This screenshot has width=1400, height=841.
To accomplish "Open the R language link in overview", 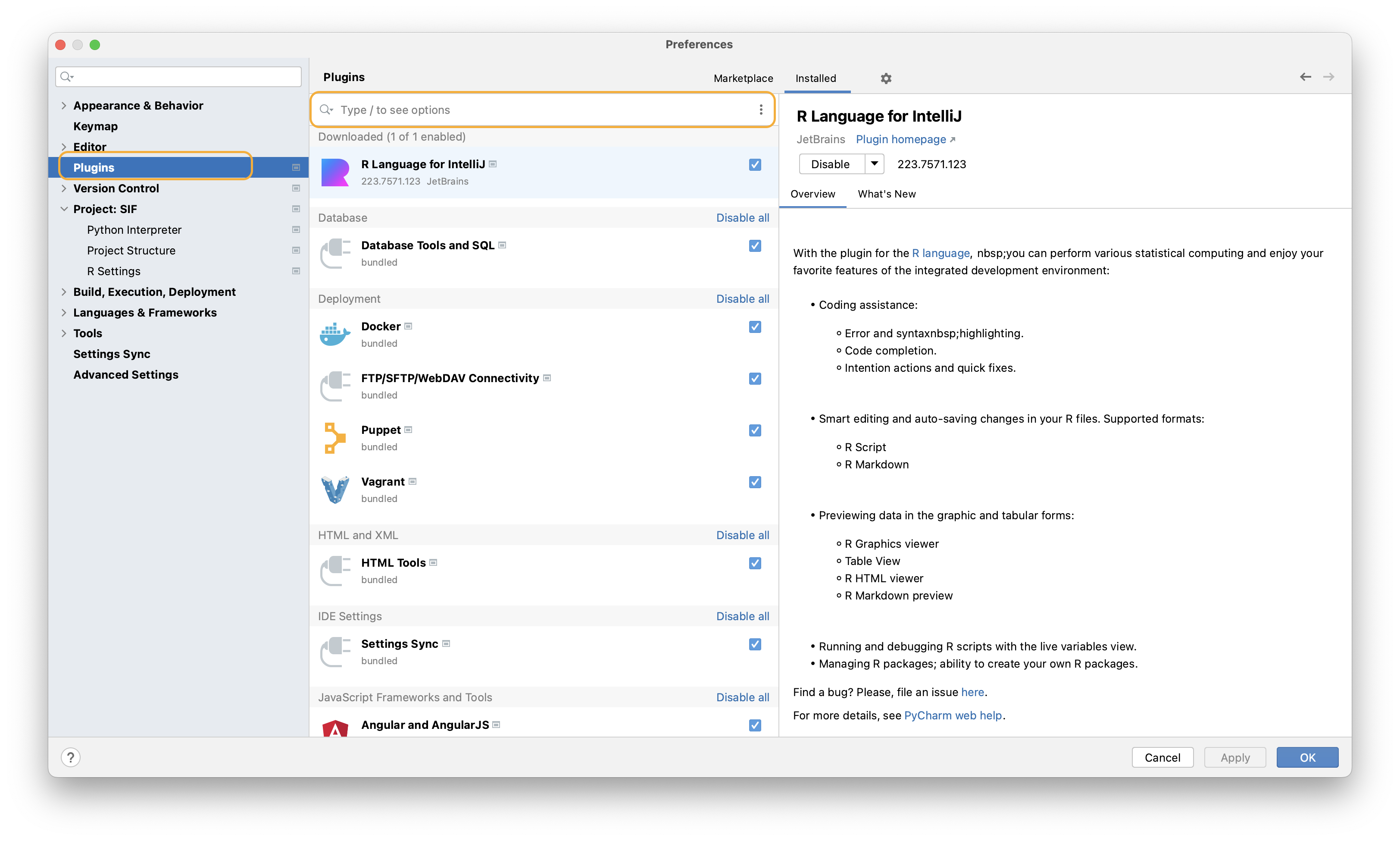I will pos(940,253).
